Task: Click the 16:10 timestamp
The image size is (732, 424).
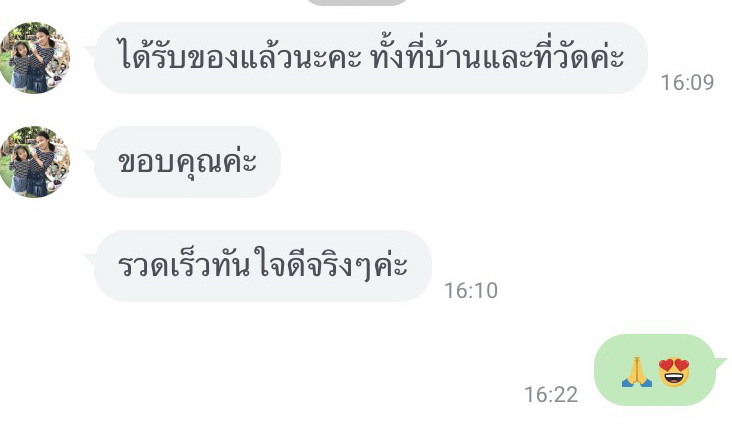Action: (471, 290)
